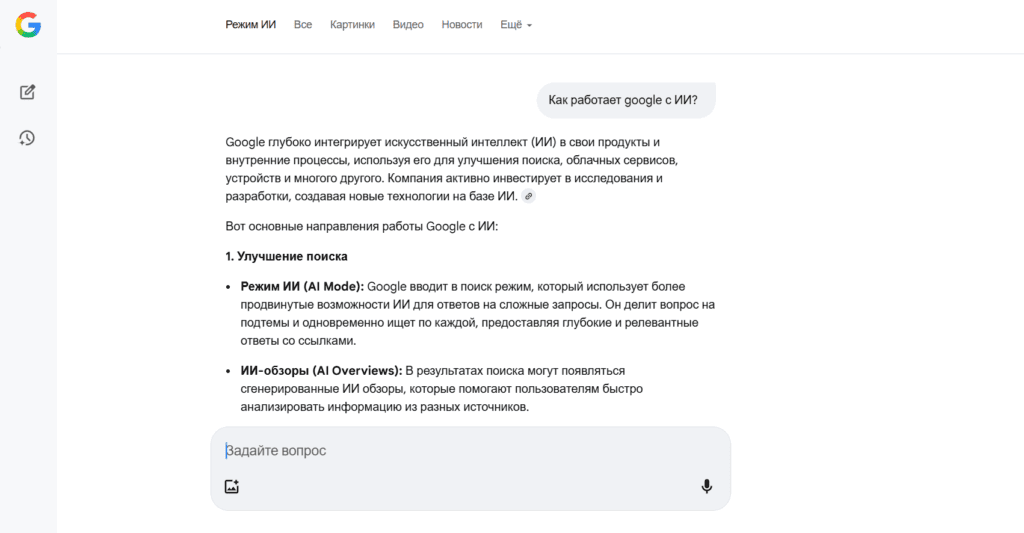The width and height of the screenshot is (1024, 533).
Task: Click bold text 'ИИ-обзоры (AI Overviews):'
Action: (x=321, y=370)
